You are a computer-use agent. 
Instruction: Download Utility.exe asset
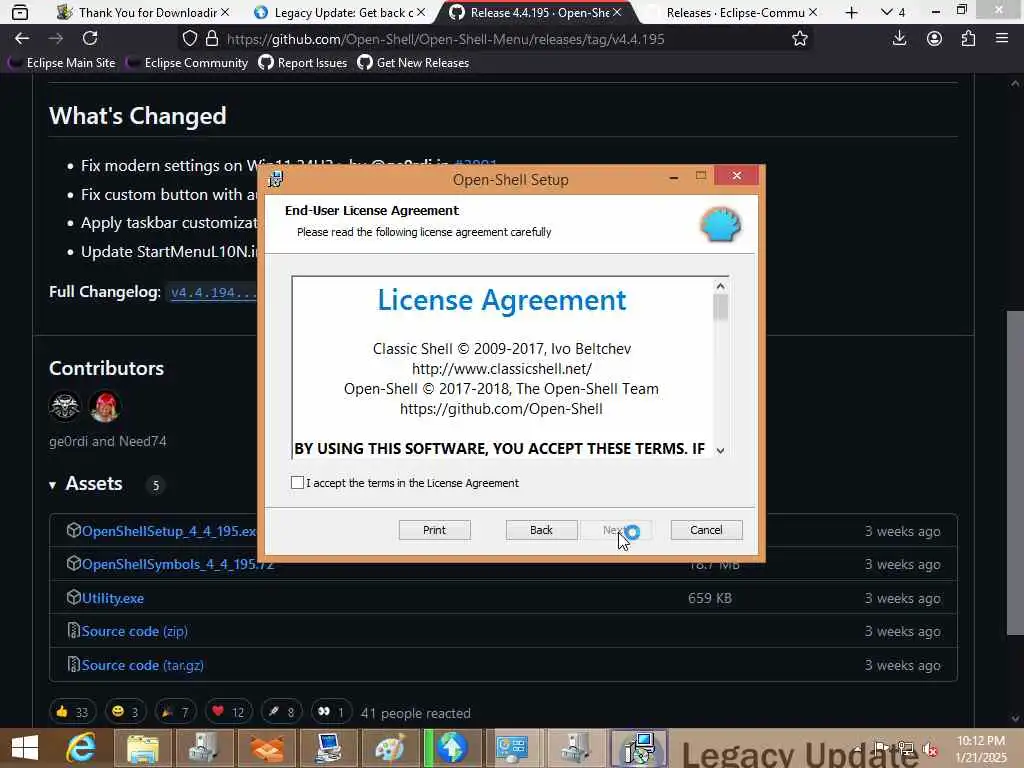pyautogui.click(x=112, y=598)
